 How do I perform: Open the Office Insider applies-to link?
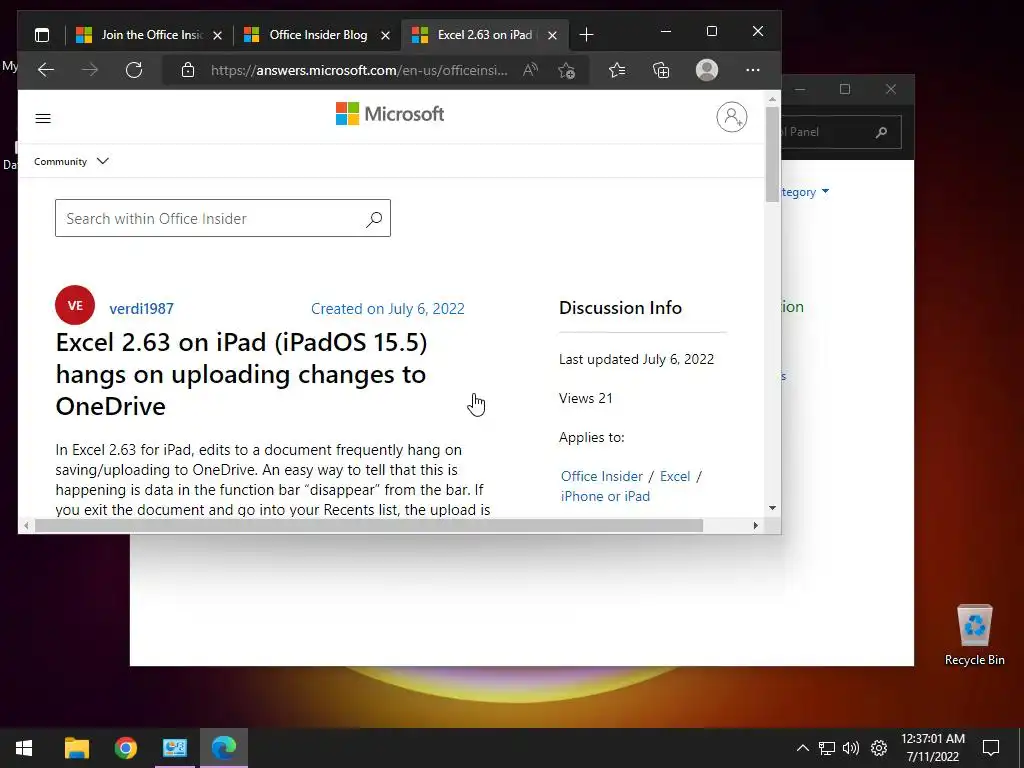(601, 476)
